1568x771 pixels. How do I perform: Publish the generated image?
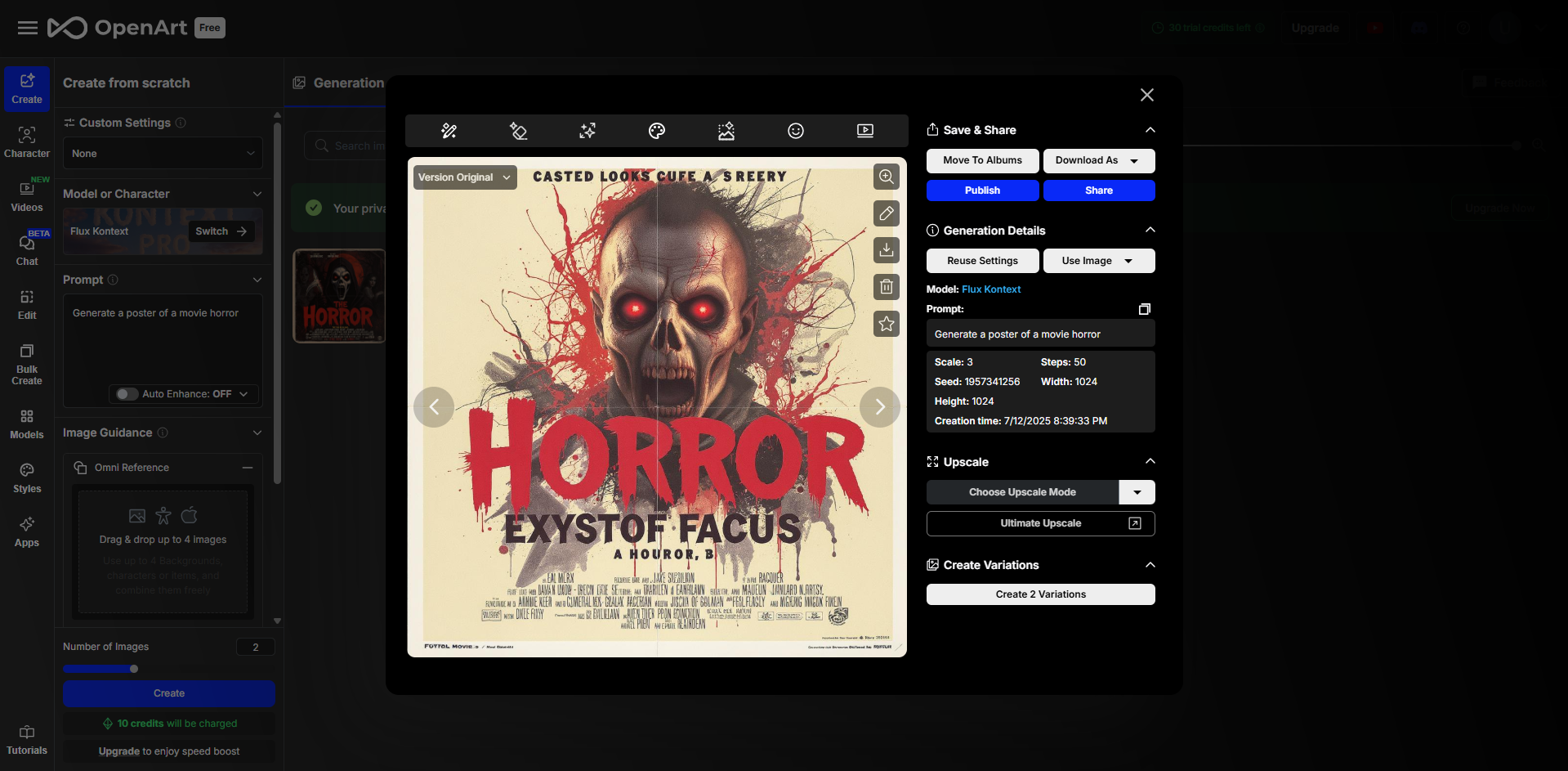coord(982,190)
